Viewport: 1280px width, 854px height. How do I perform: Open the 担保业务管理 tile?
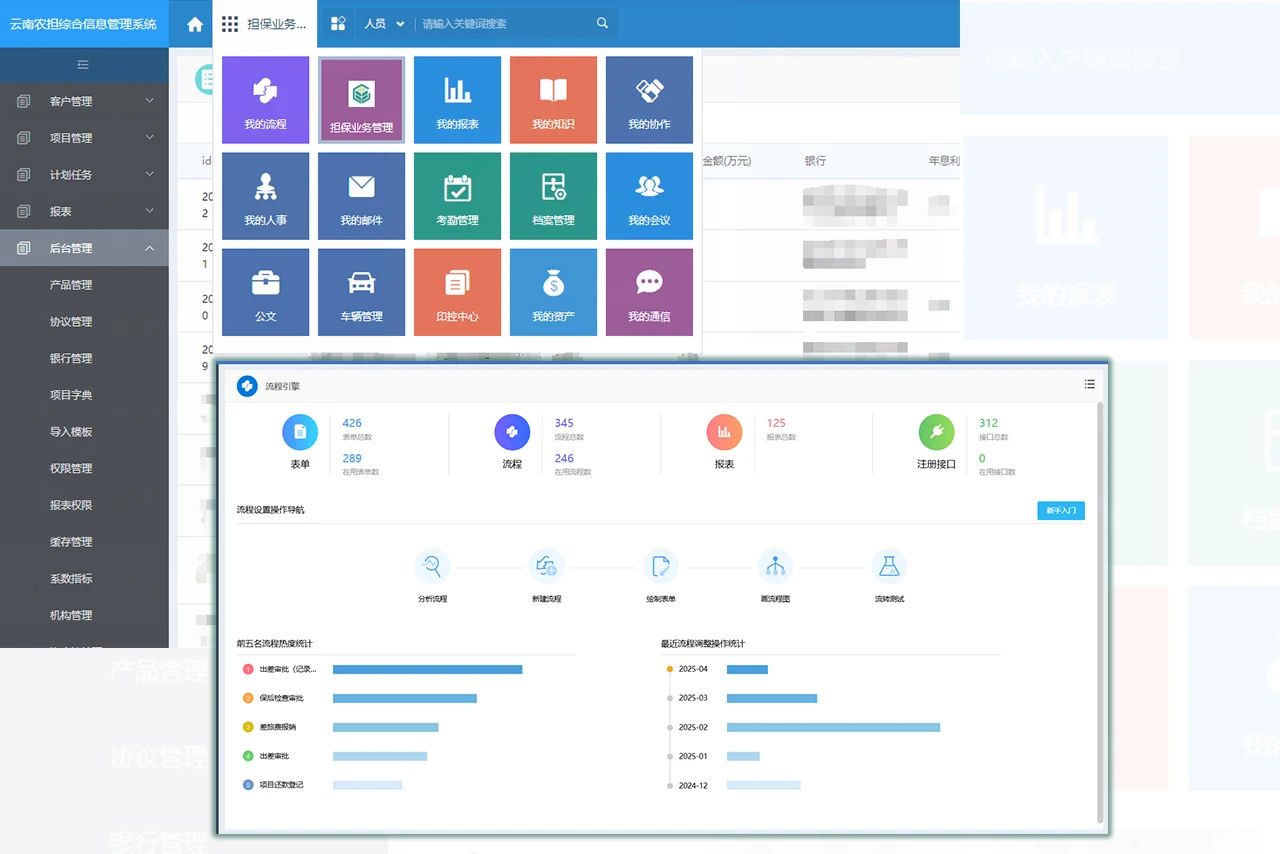tap(361, 100)
